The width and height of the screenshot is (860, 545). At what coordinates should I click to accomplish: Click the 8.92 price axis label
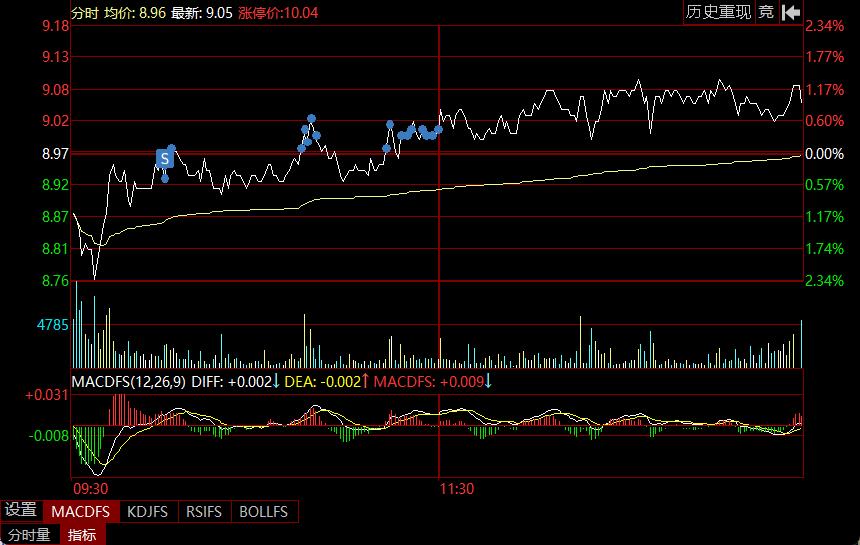(x=56, y=185)
